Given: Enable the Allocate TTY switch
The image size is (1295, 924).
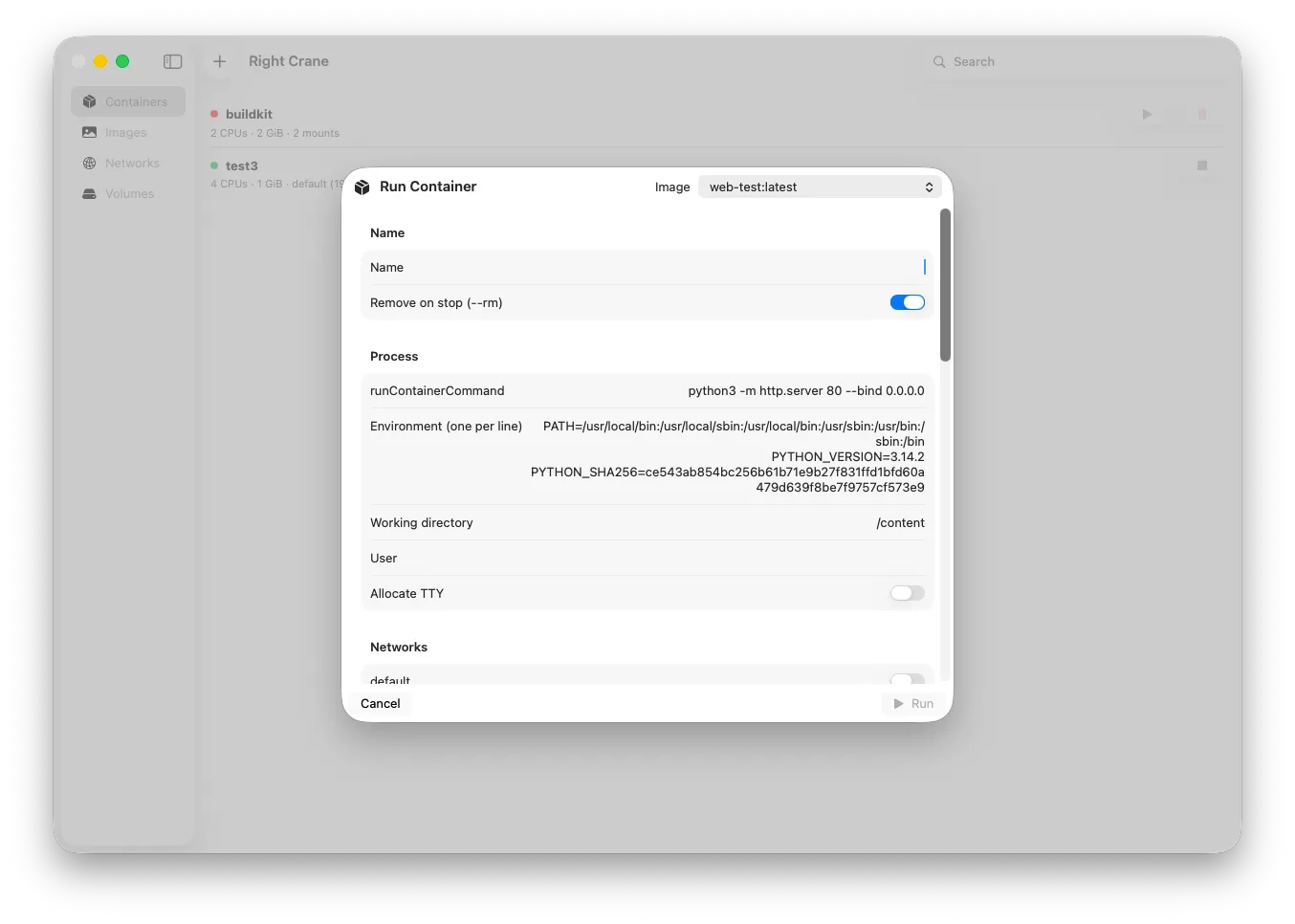Looking at the screenshot, I should (x=907, y=593).
